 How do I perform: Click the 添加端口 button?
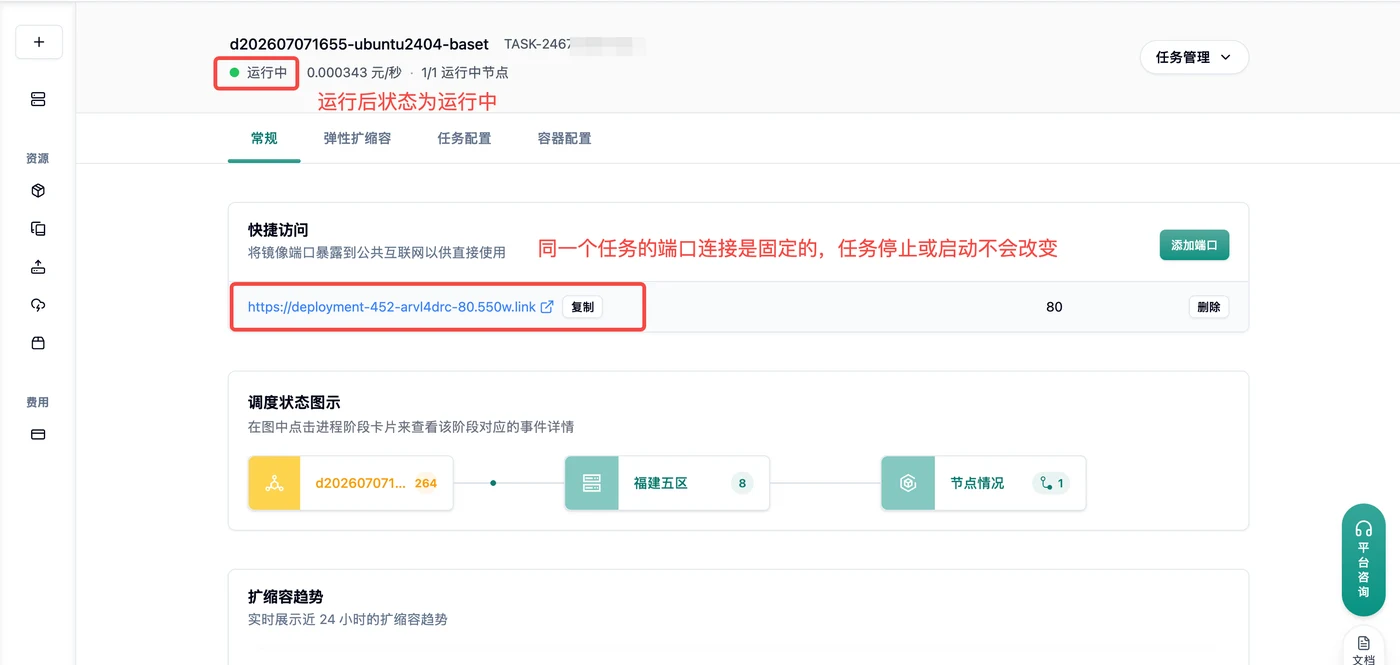(1194, 245)
